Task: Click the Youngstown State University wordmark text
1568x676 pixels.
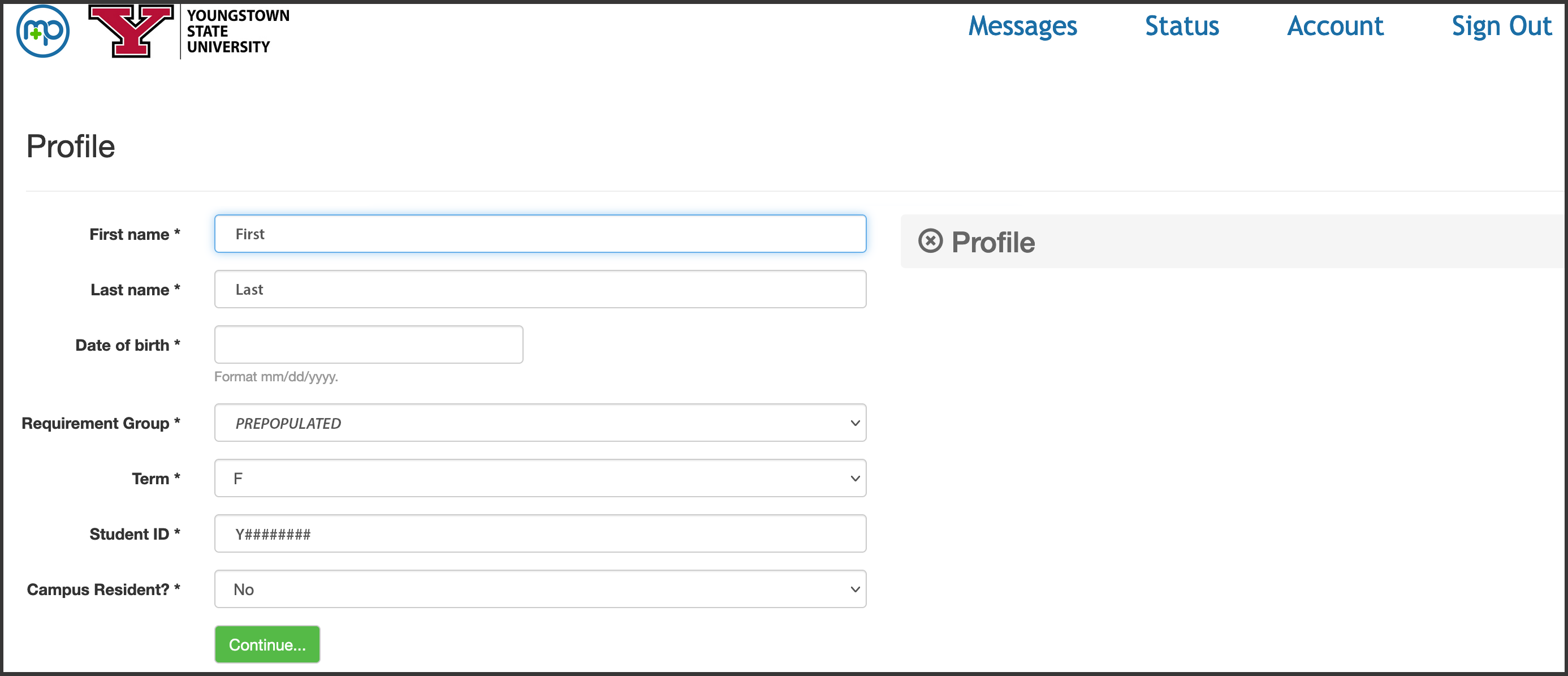Action: pos(238,31)
